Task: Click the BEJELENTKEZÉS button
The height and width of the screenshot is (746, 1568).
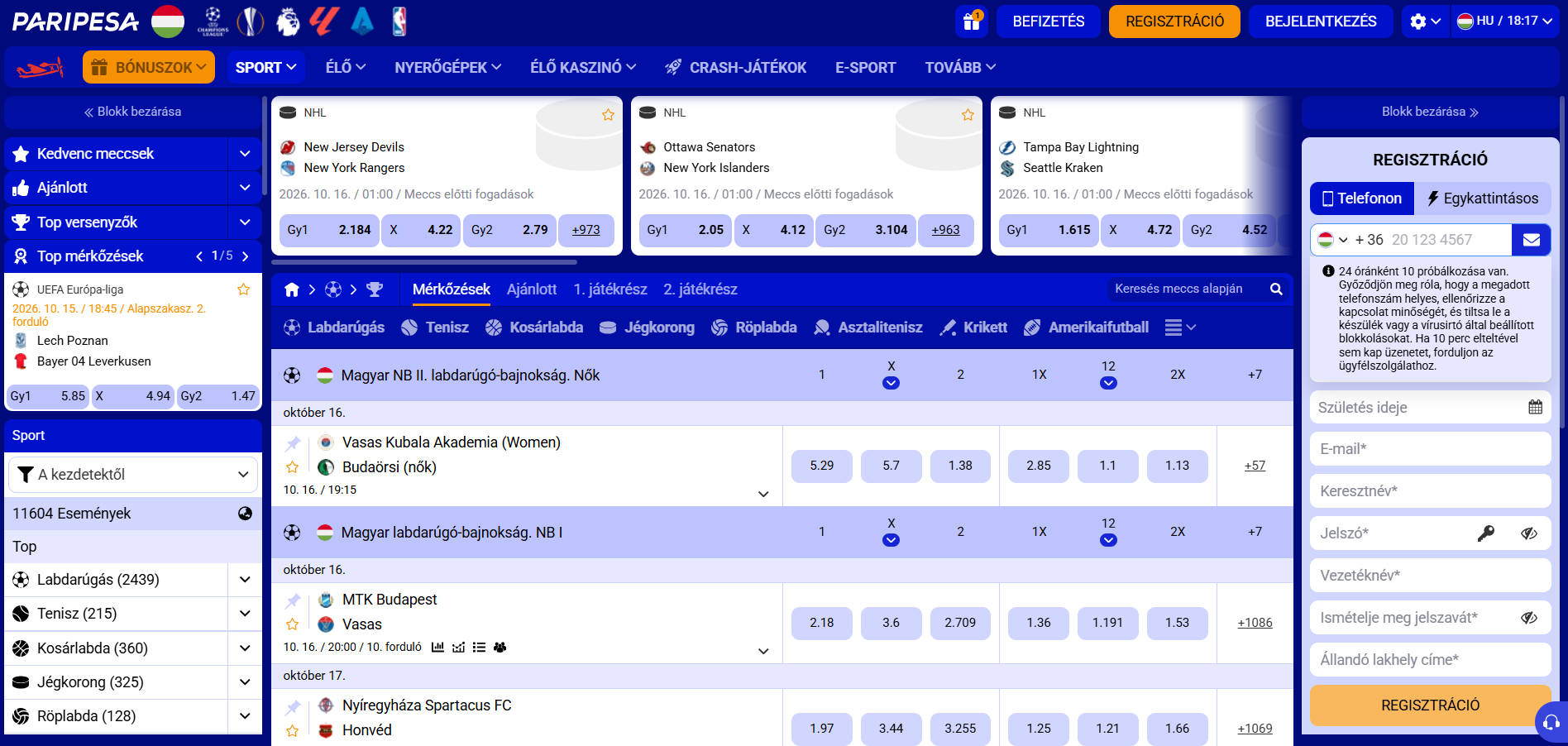Action: 1321,22
